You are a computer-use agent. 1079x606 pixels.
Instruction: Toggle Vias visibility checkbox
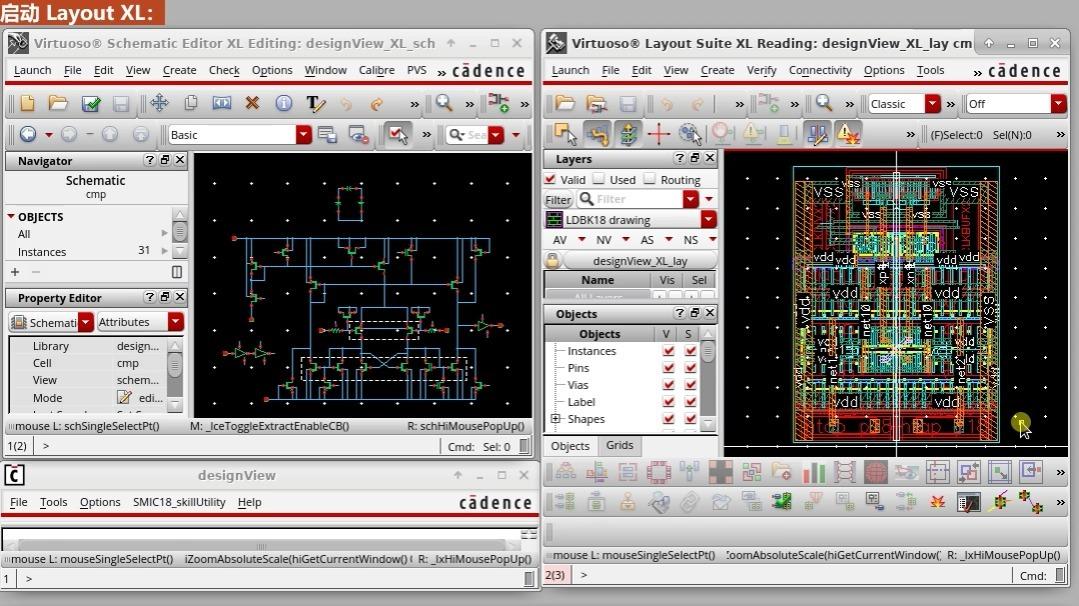click(x=667, y=385)
